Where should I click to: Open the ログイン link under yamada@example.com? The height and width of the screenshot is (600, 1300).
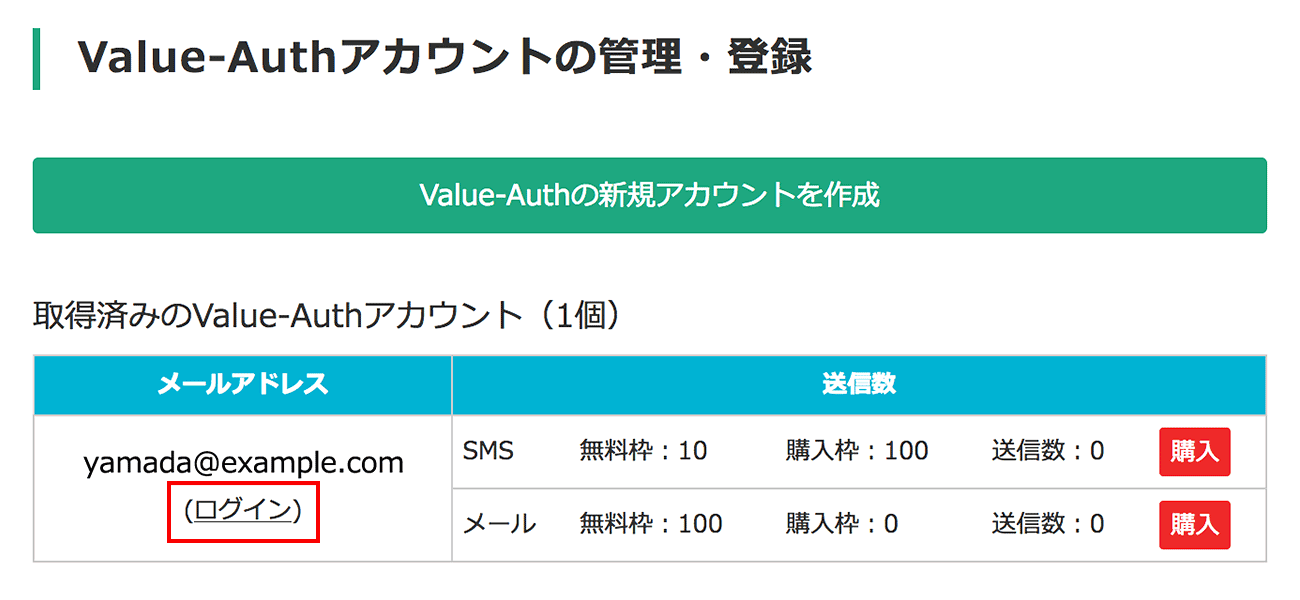click(243, 510)
